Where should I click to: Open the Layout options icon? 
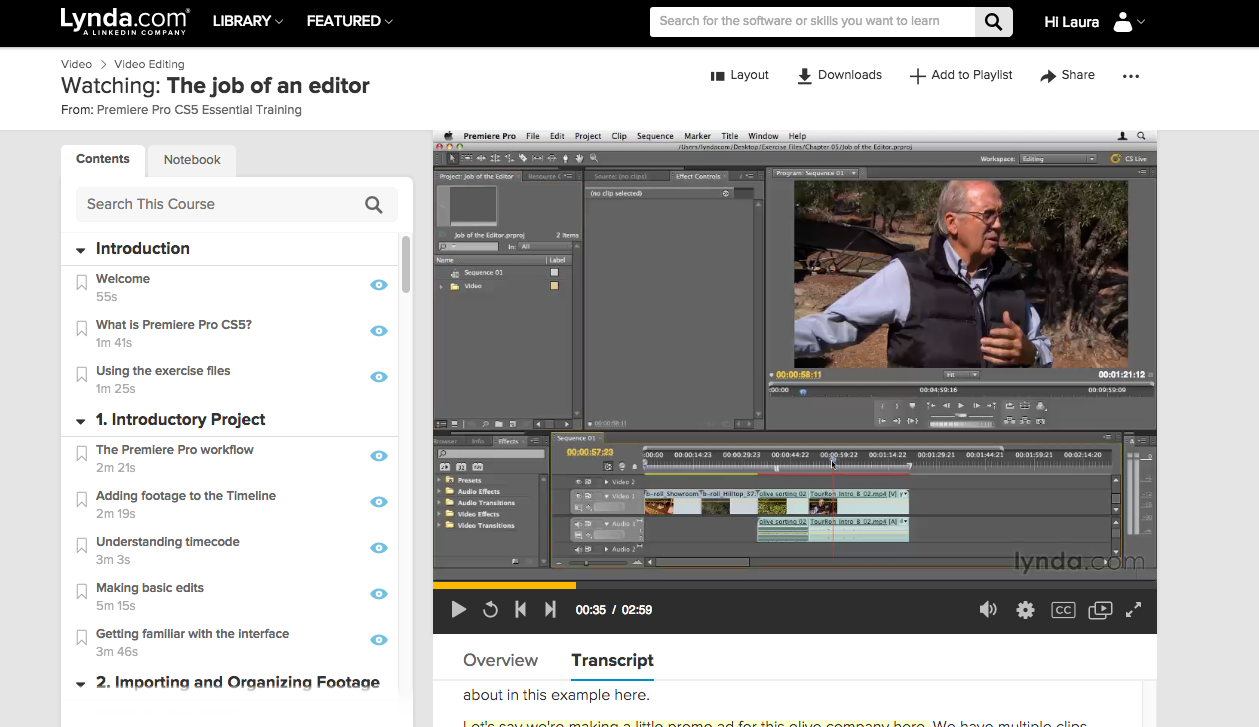pyautogui.click(x=718, y=75)
